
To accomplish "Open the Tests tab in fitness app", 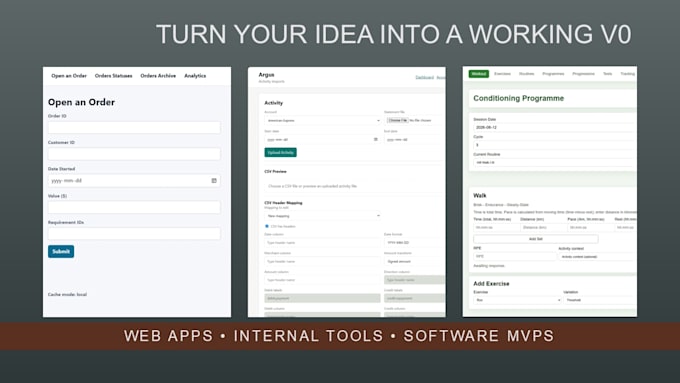I will click(608, 74).
